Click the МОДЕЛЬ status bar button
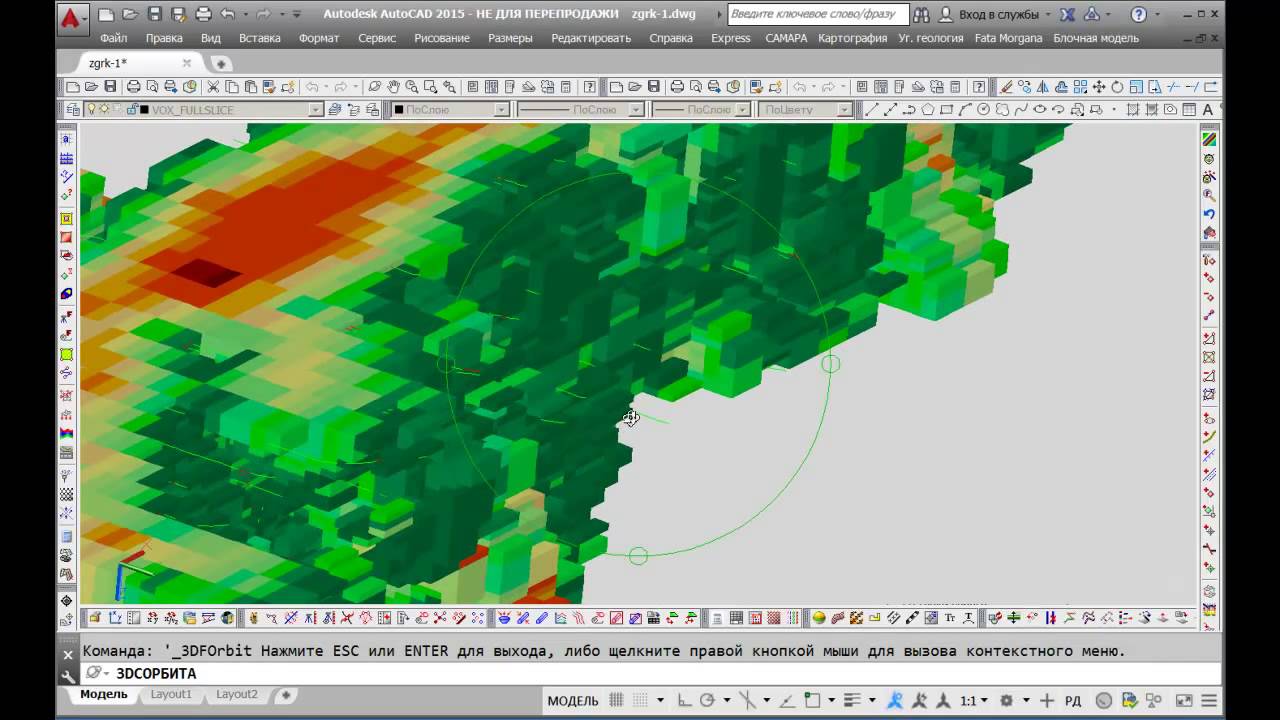Viewport: 1280px width, 720px height. pos(573,701)
